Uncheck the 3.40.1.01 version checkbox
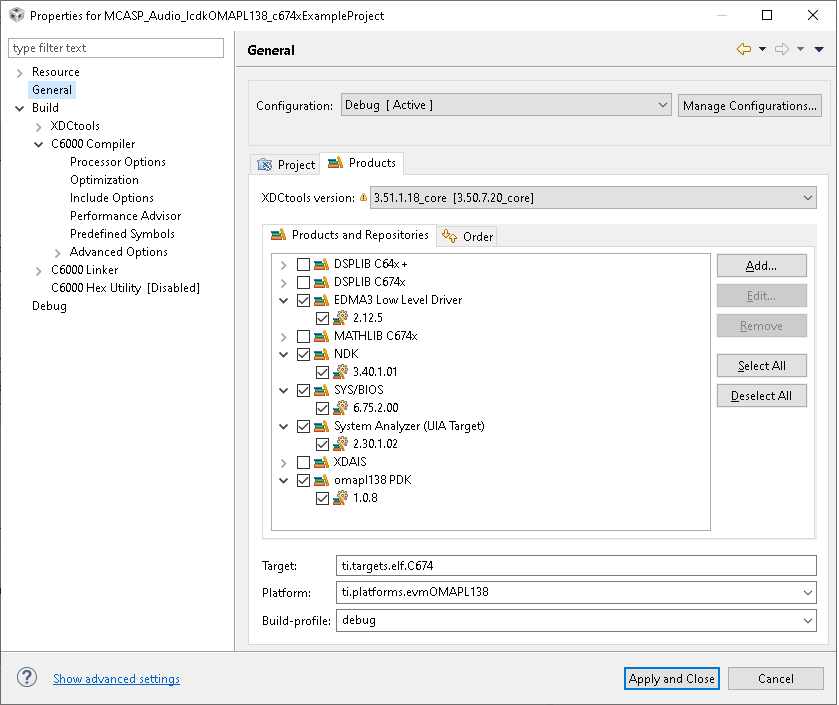This screenshot has height=705, width=839. [x=322, y=372]
